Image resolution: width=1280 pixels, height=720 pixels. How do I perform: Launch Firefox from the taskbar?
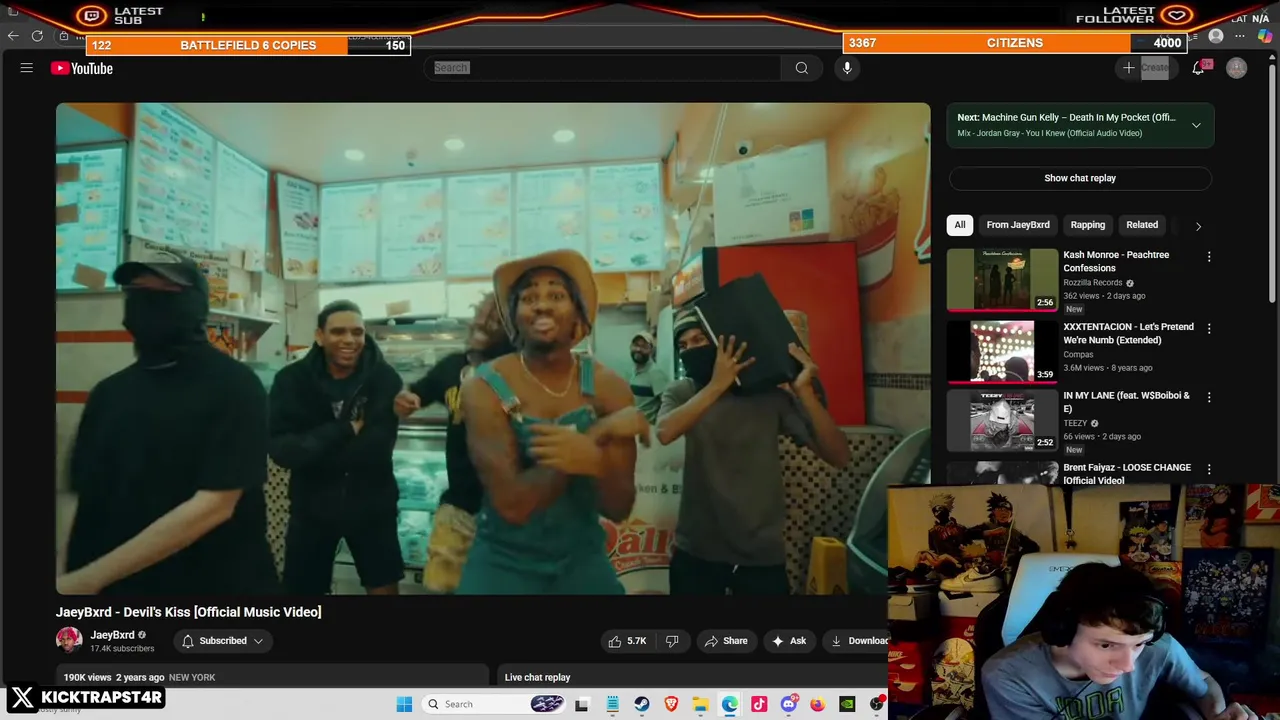tap(817, 704)
